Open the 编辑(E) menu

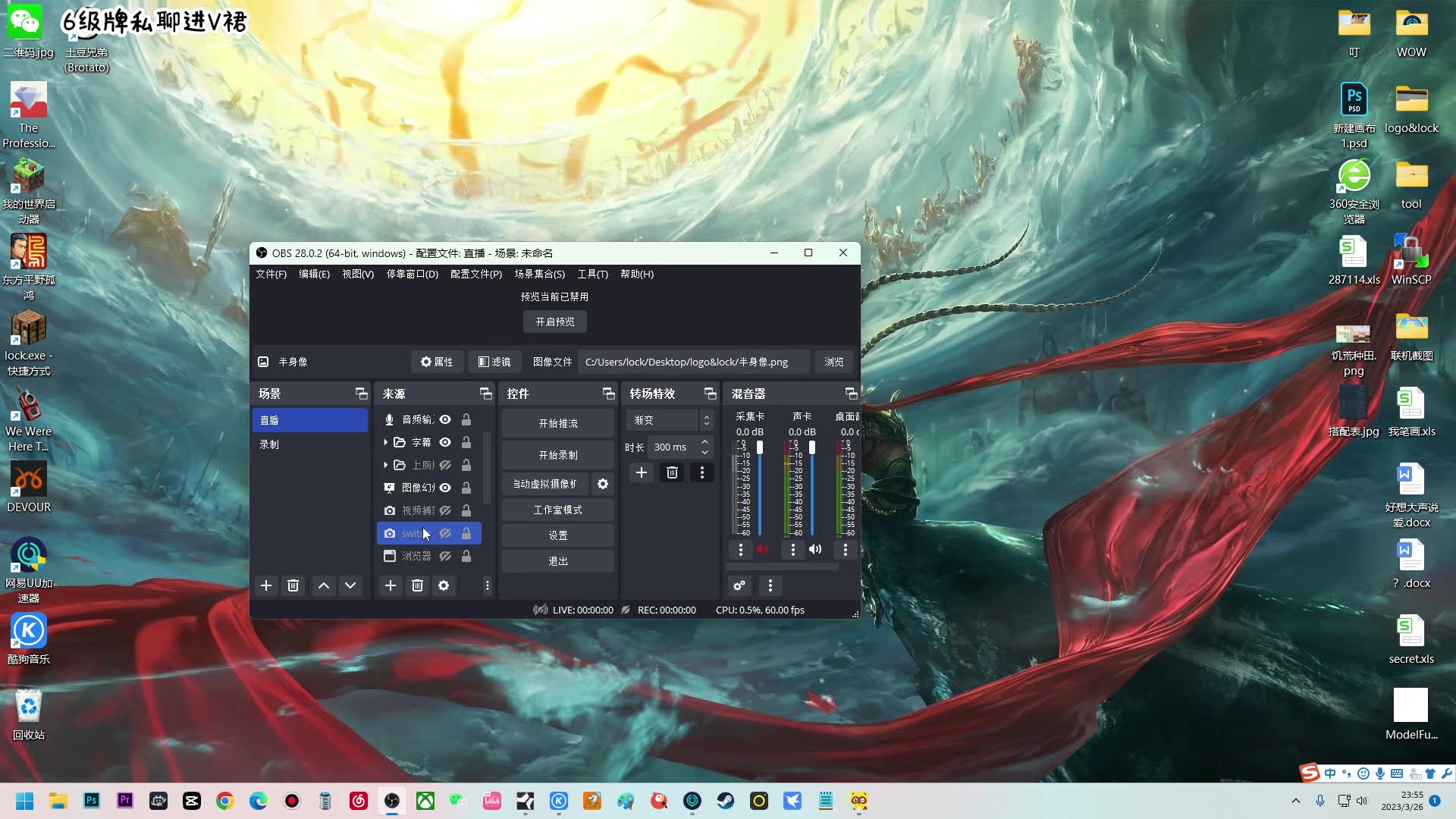point(314,274)
